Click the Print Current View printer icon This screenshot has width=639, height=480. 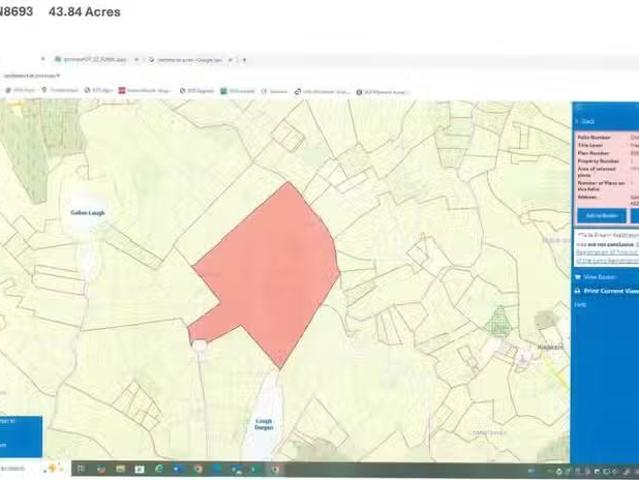pos(577,290)
